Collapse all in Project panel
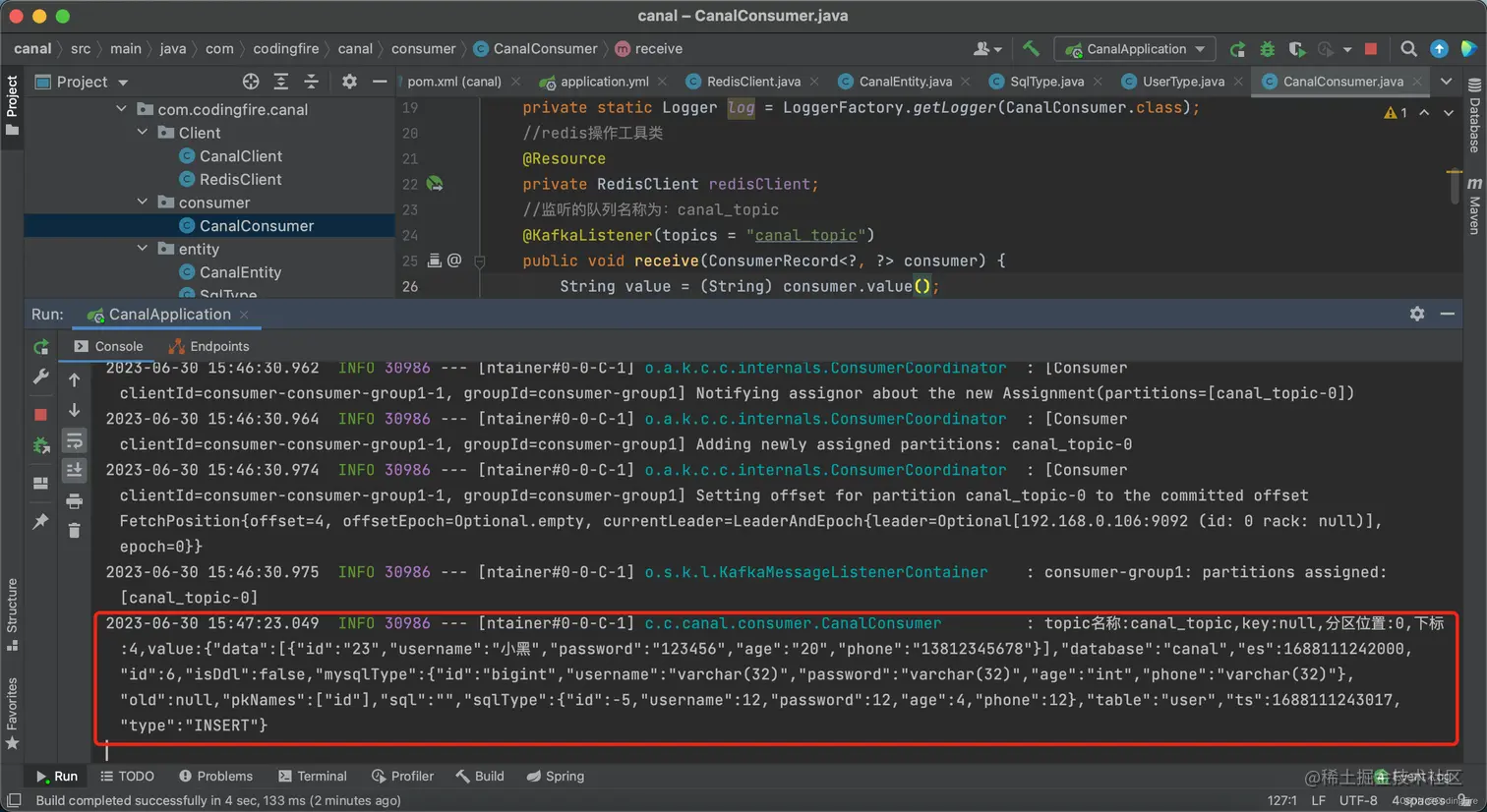This screenshot has height=812, width=1487. [311, 82]
